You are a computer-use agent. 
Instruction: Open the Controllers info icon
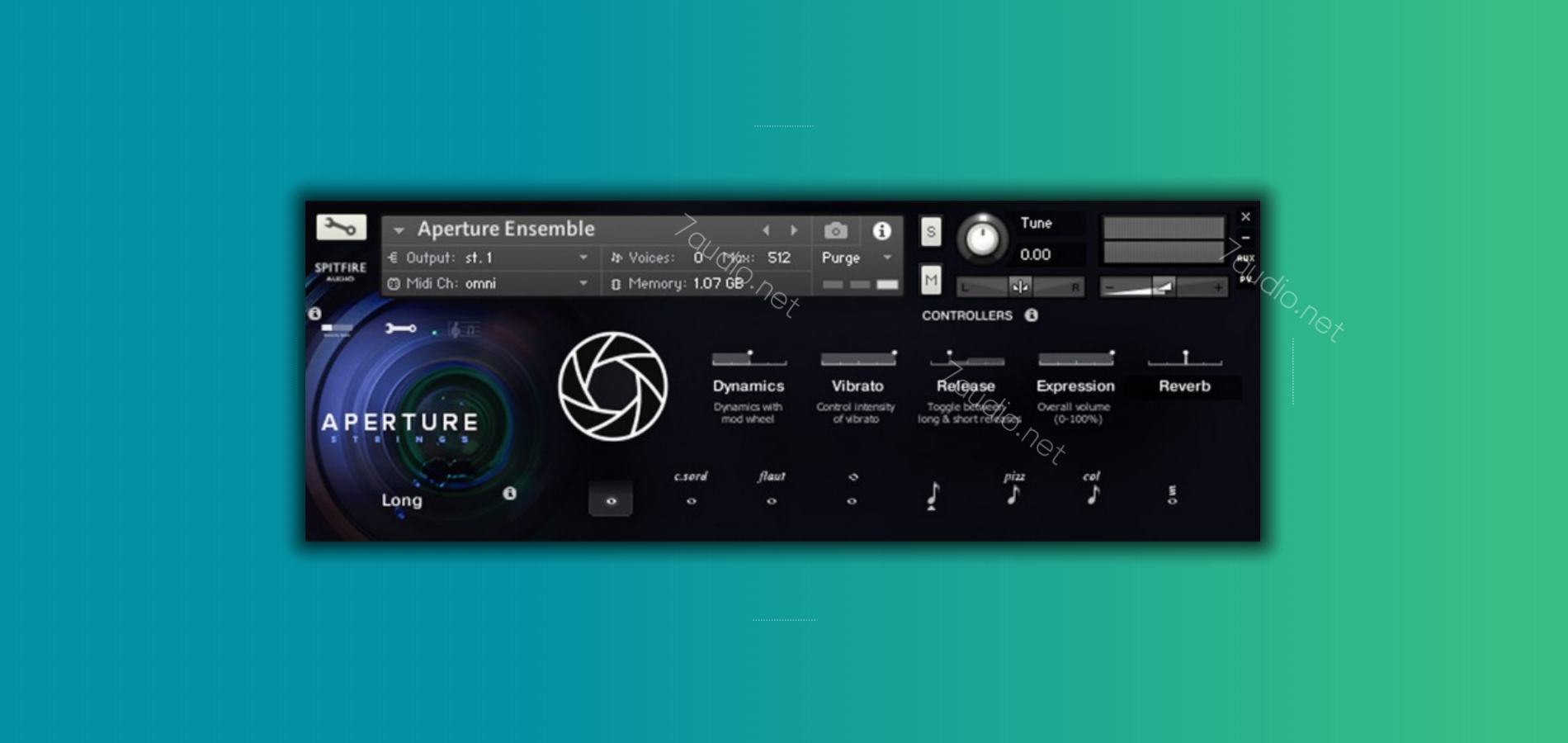pyautogui.click(x=1032, y=315)
